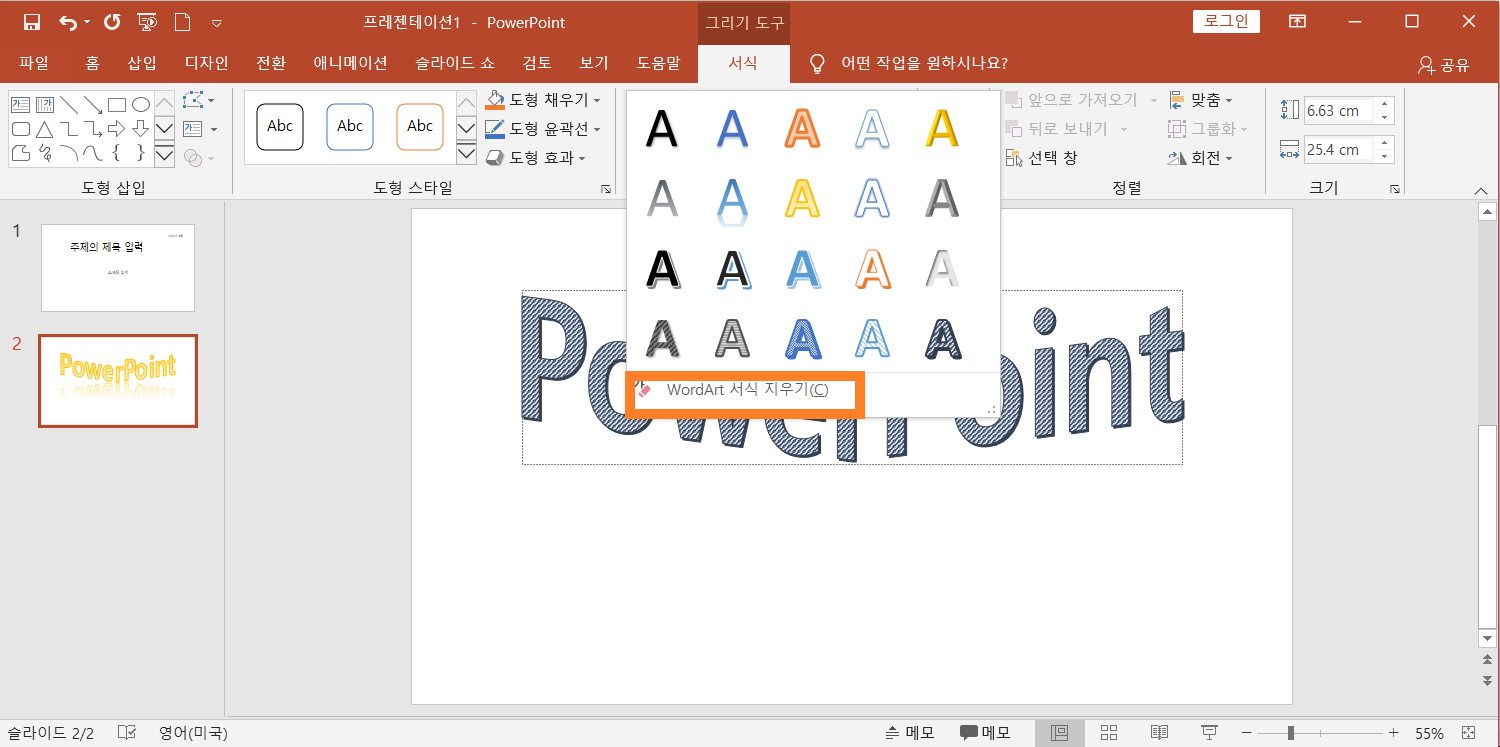Undo the last action

(x=69, y=22)
